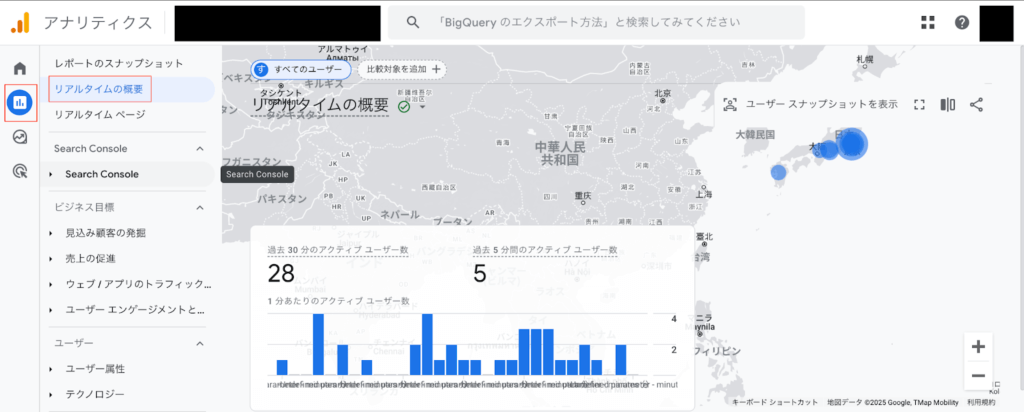Click the 28 active users value

281,274
